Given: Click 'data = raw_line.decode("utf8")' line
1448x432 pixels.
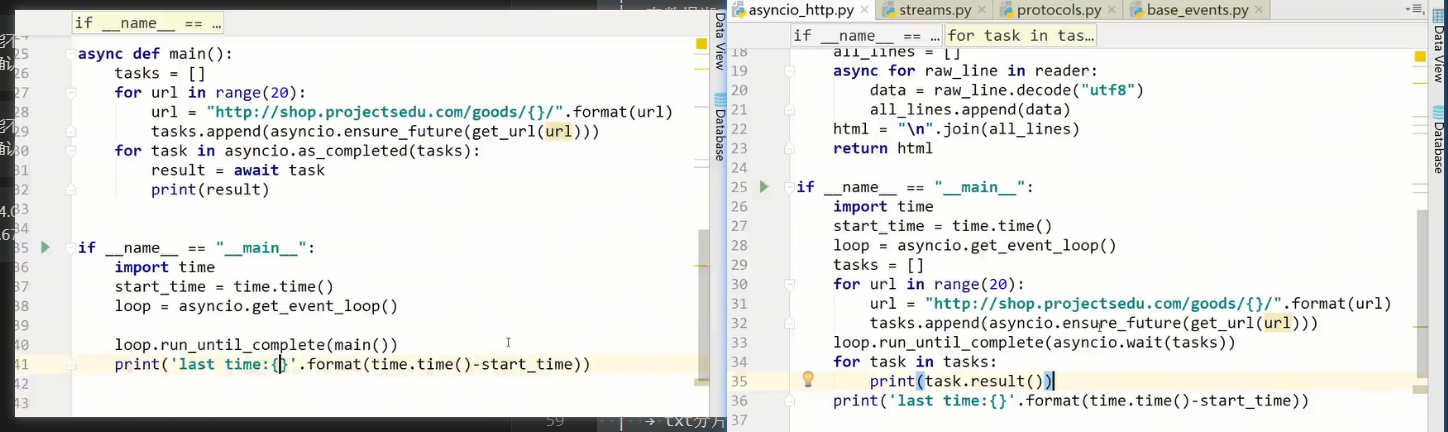Looking at the screenshot, I should pyautogui.click(x=1006, y=90).
